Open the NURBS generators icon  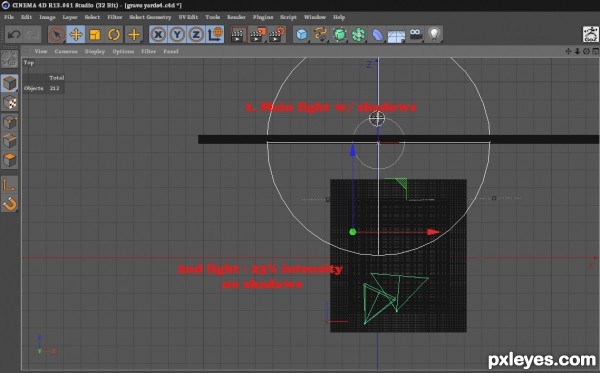pos(339,35)
